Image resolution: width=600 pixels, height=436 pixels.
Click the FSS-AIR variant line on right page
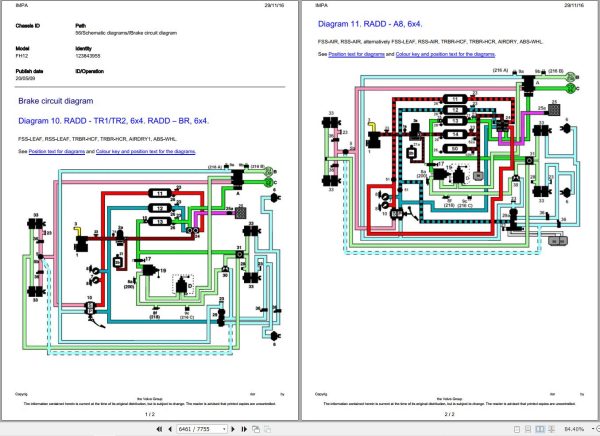pos(430,42)
